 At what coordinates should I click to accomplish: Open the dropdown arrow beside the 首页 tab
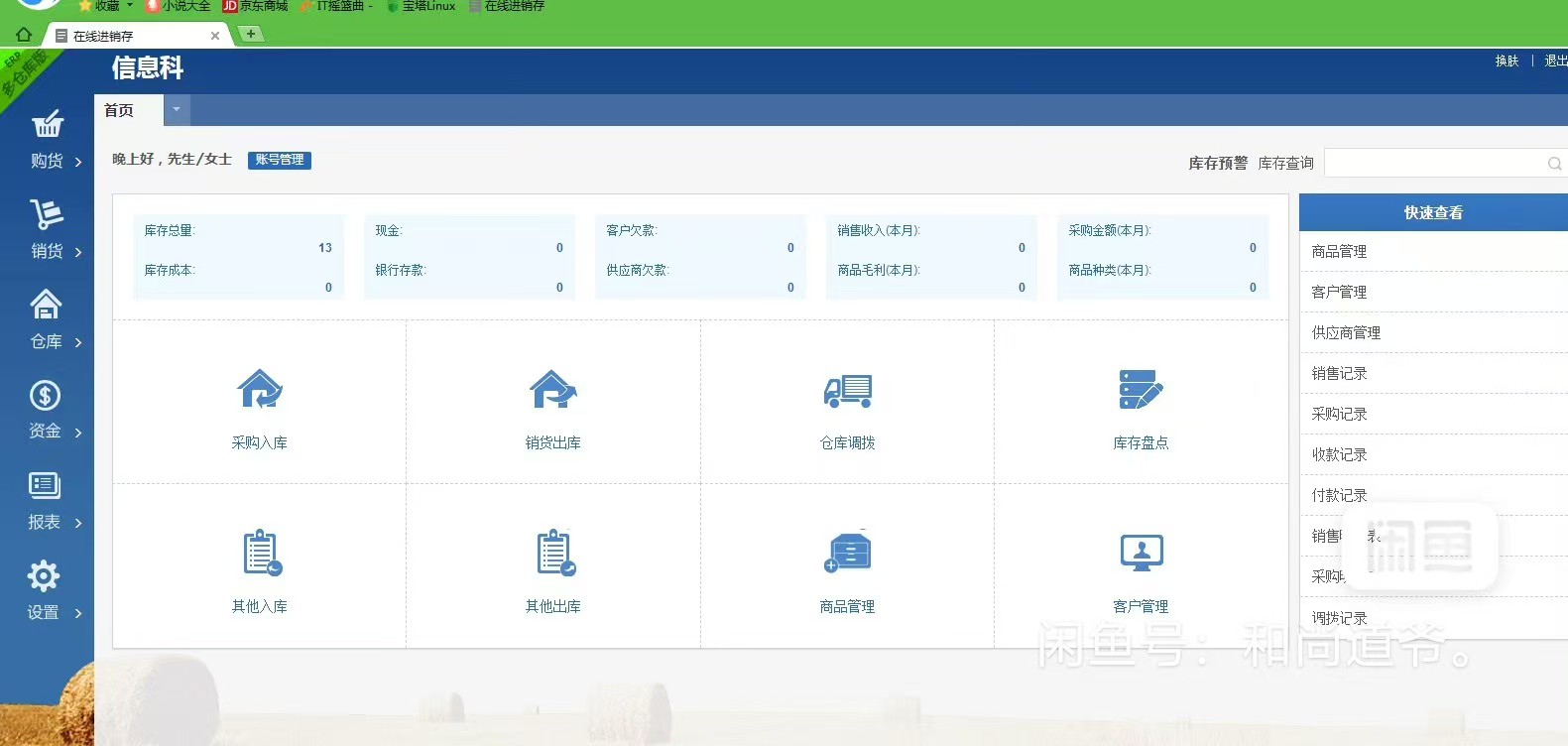[x=177, y=110]
